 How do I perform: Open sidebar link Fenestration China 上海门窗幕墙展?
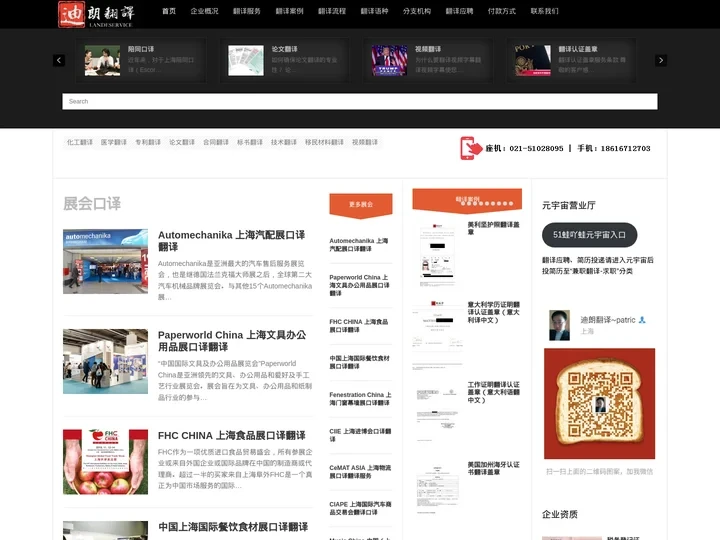pos(360,399)
